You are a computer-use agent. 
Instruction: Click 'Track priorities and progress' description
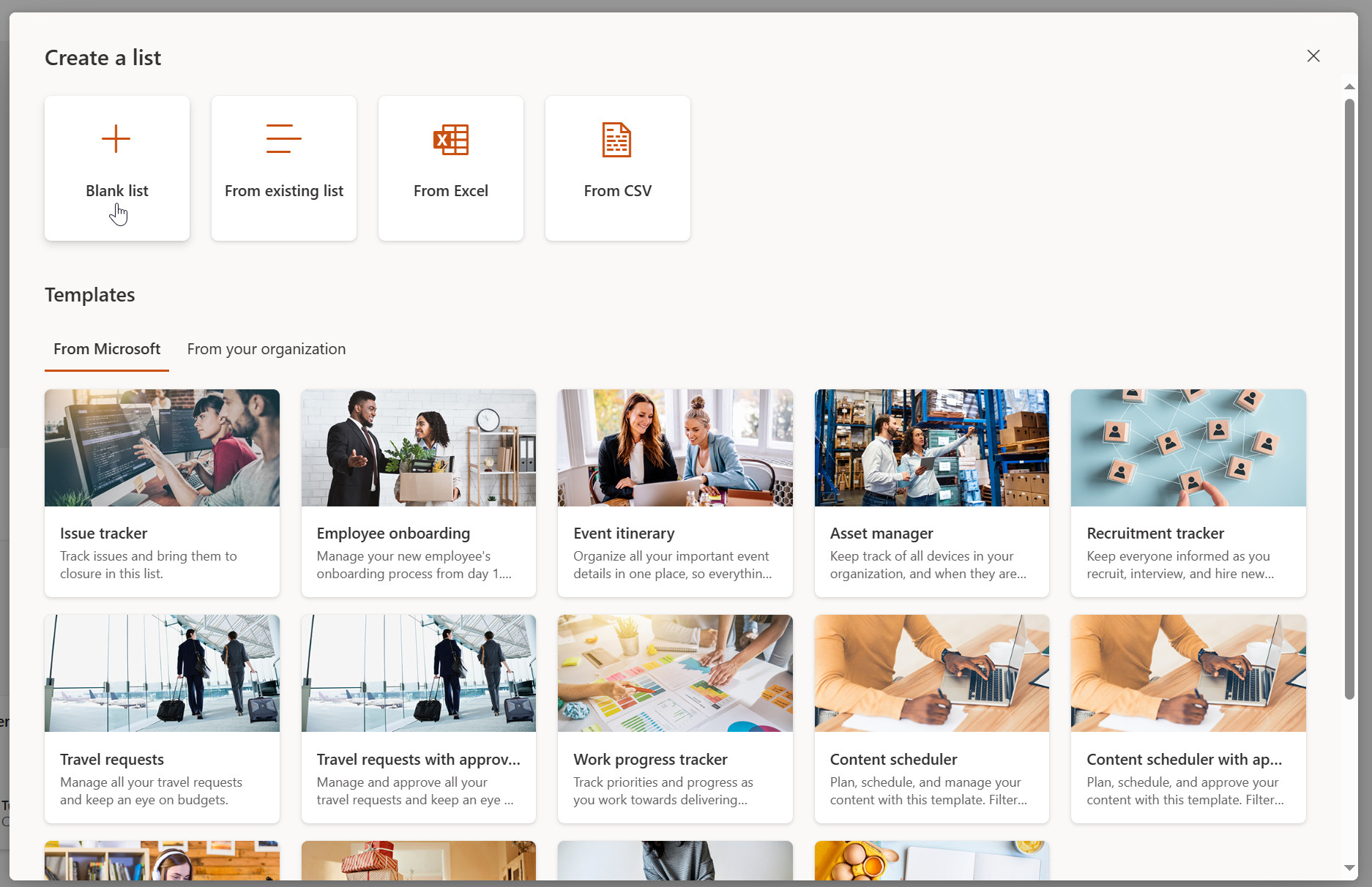coord(663,791)
